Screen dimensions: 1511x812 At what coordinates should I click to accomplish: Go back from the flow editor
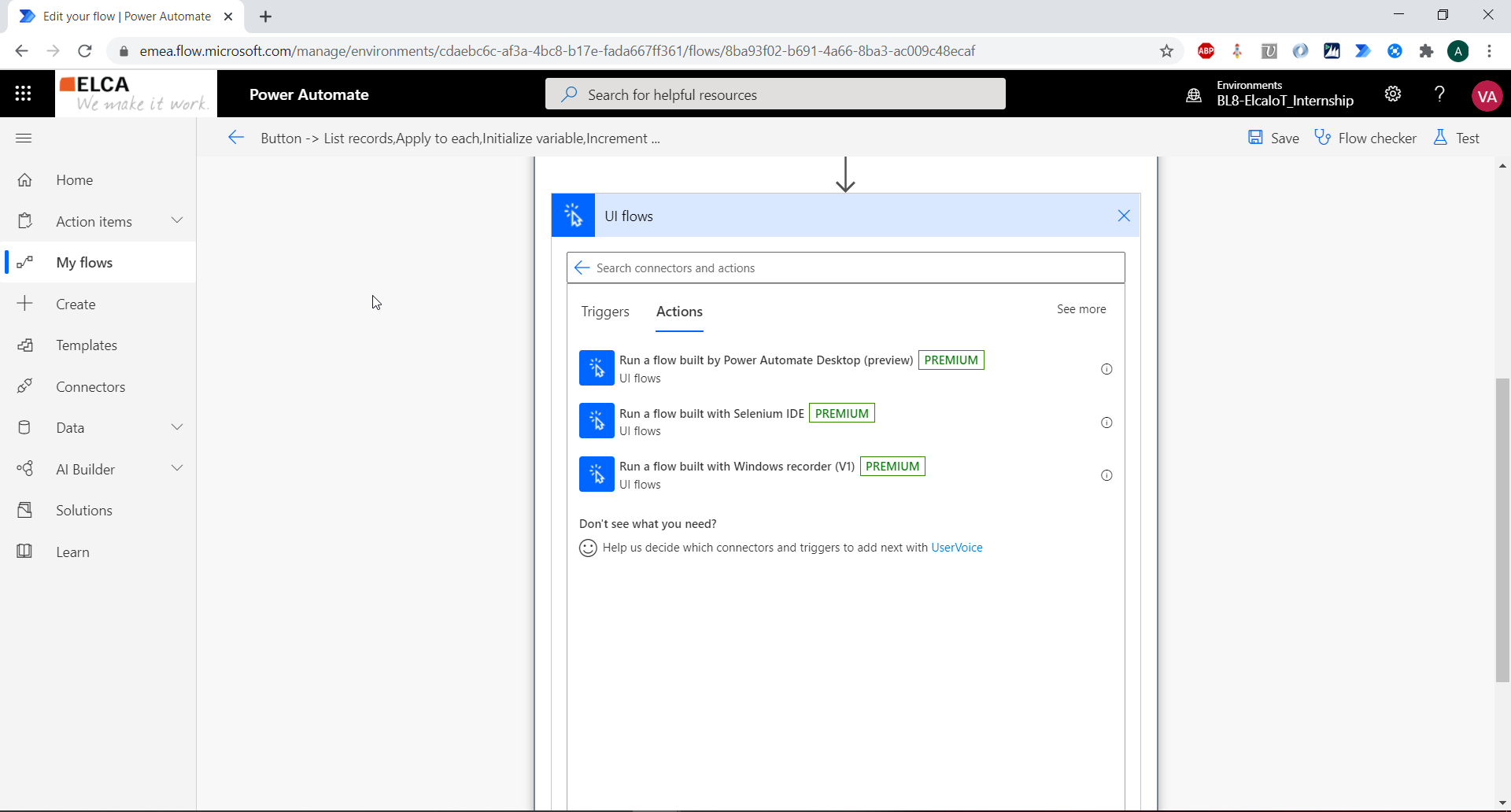tap(236, 138)
